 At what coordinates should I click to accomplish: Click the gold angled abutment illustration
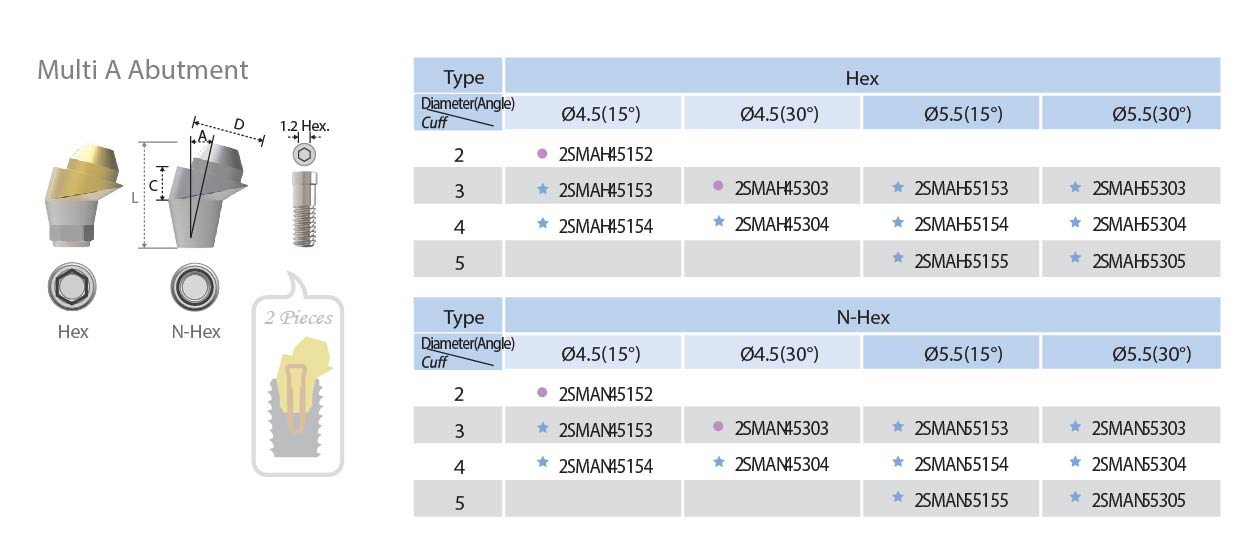click(77, 197)
